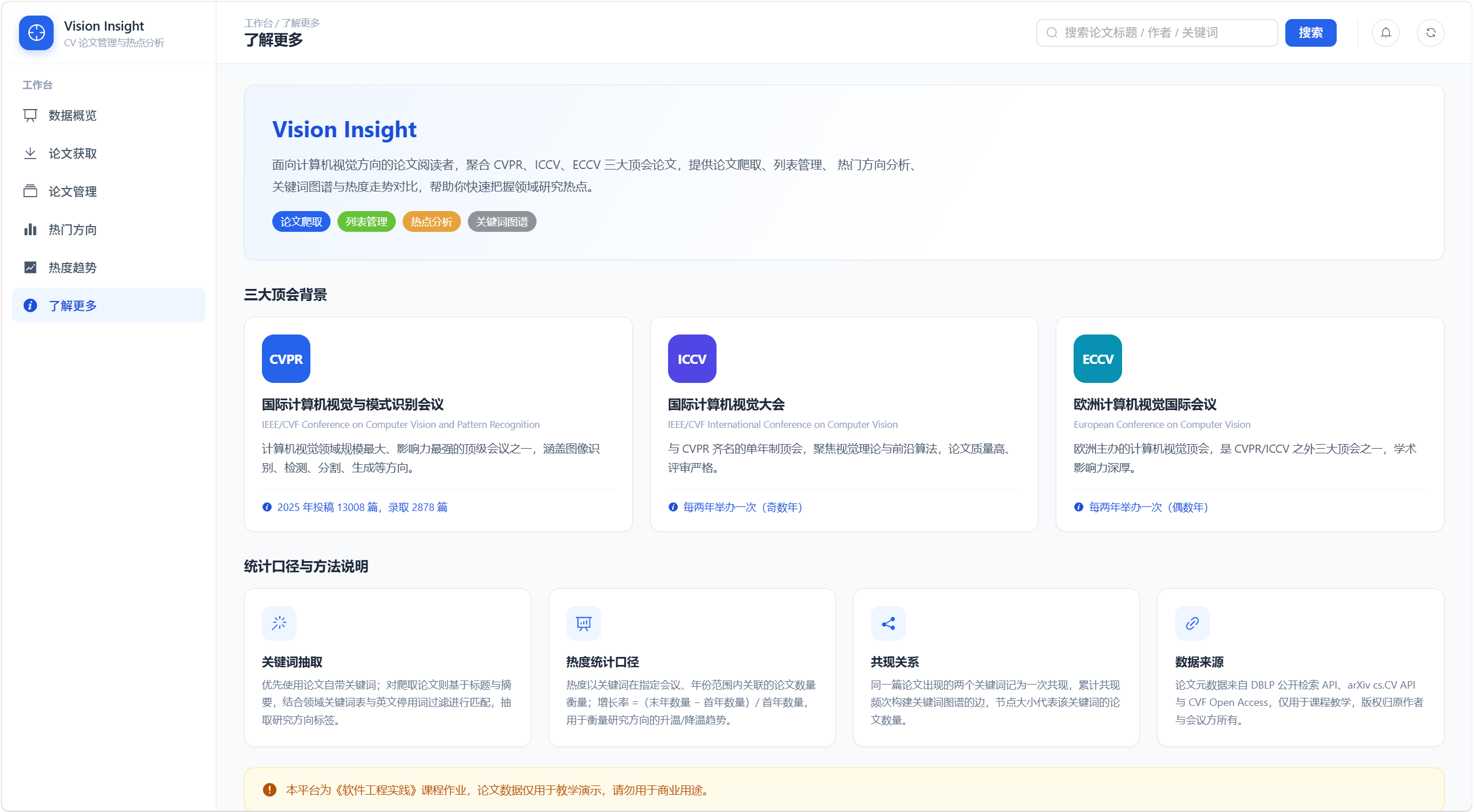Click the 论文爬取 tag
Screen dimensions: 1474x812
(x=301, y=222)
